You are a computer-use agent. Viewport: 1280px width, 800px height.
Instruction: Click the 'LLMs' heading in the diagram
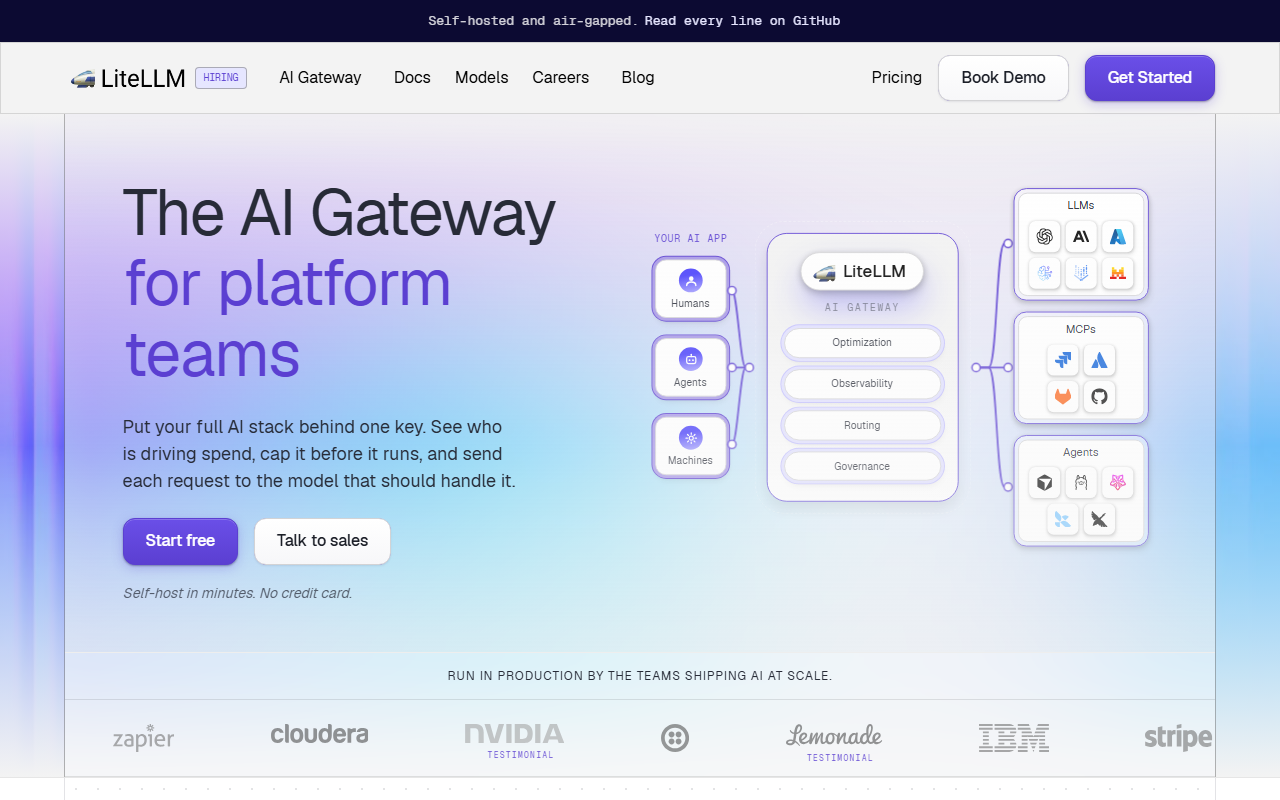point(1081,205)
